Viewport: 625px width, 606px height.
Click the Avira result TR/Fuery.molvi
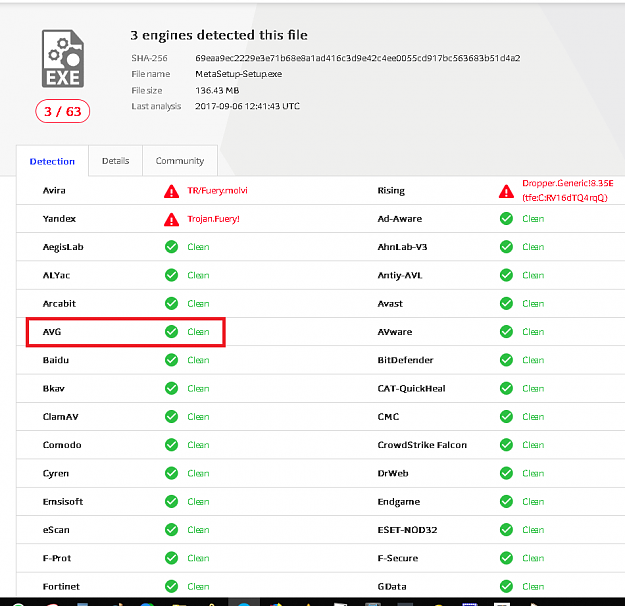tap(218, 191)
